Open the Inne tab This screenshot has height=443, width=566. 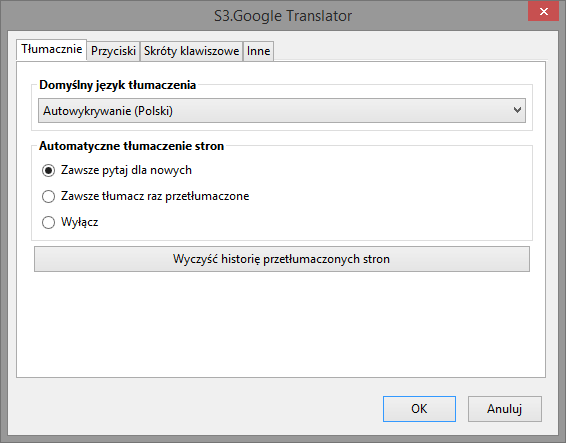(x=258, y=51)
